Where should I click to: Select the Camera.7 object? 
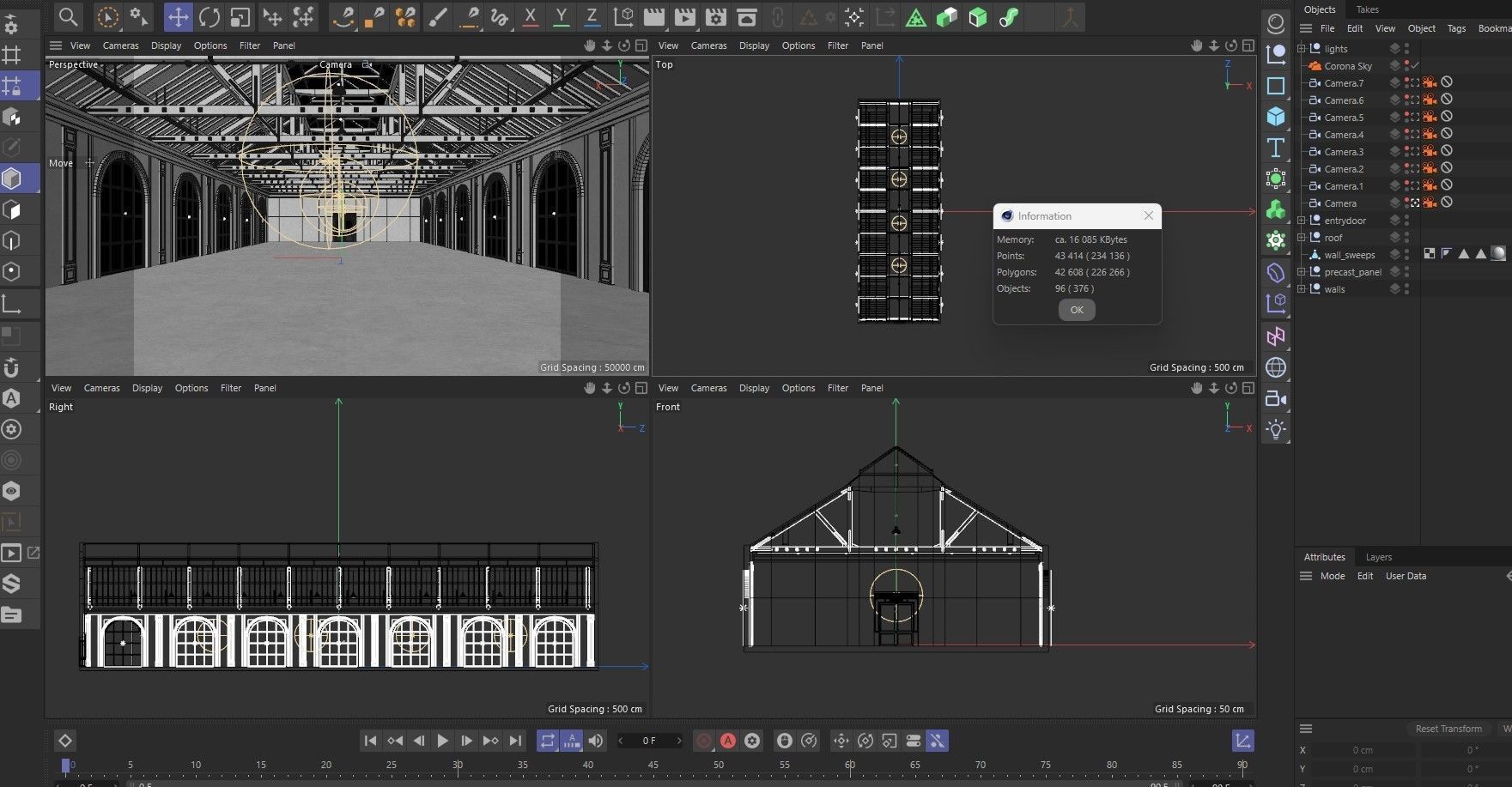[1344, 83]
